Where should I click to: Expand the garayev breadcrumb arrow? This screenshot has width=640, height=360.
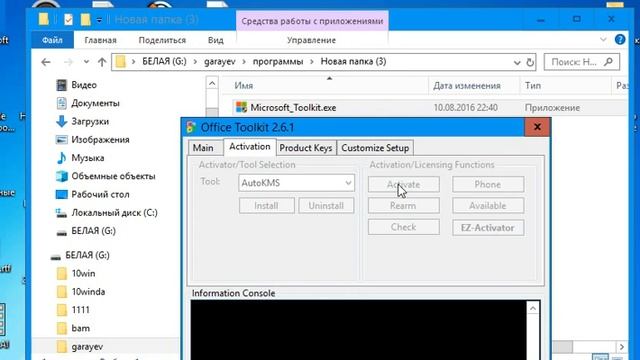[x=244, y=62]
